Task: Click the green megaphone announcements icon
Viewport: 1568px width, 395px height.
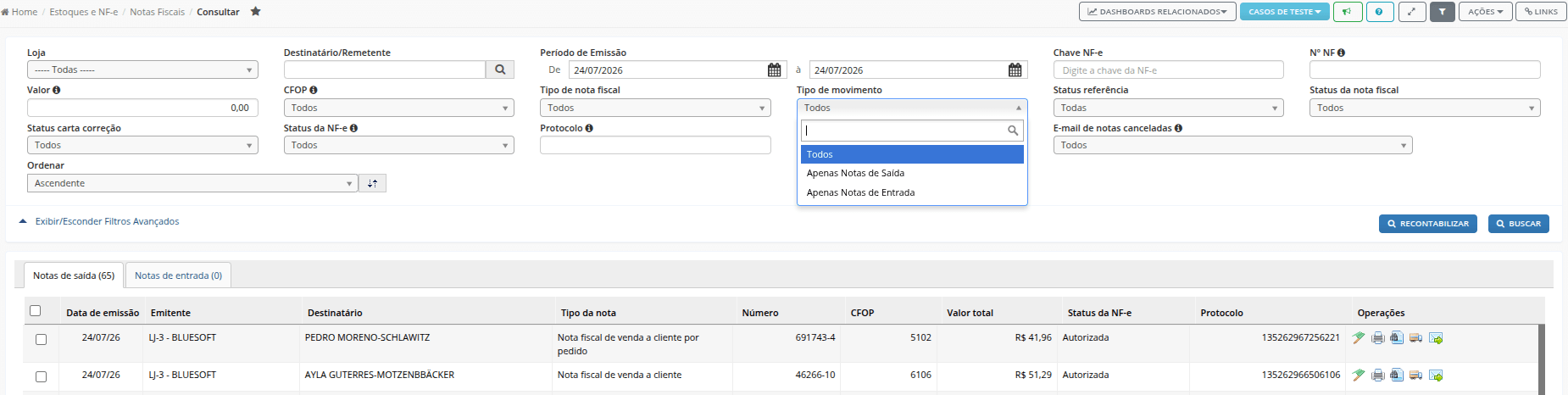Action: tap(1347, 12)
